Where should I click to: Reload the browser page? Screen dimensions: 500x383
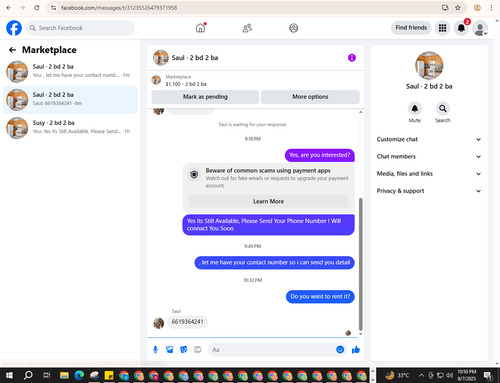[x=37, y=8]
